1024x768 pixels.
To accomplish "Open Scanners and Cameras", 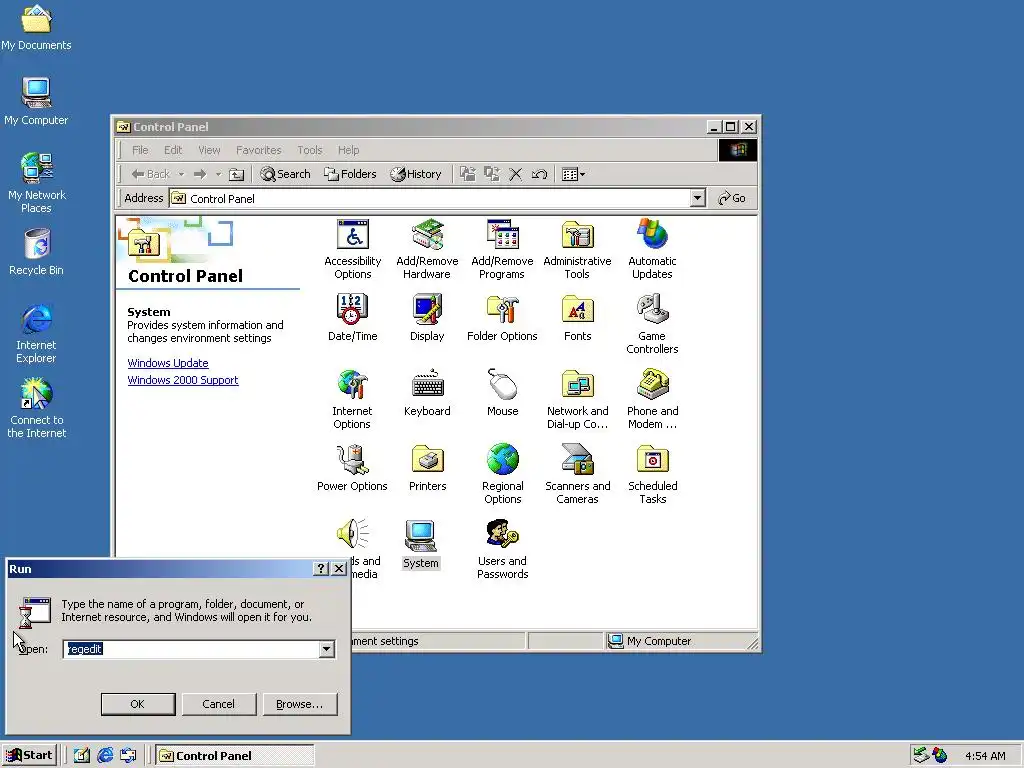I will coord(577,474).
